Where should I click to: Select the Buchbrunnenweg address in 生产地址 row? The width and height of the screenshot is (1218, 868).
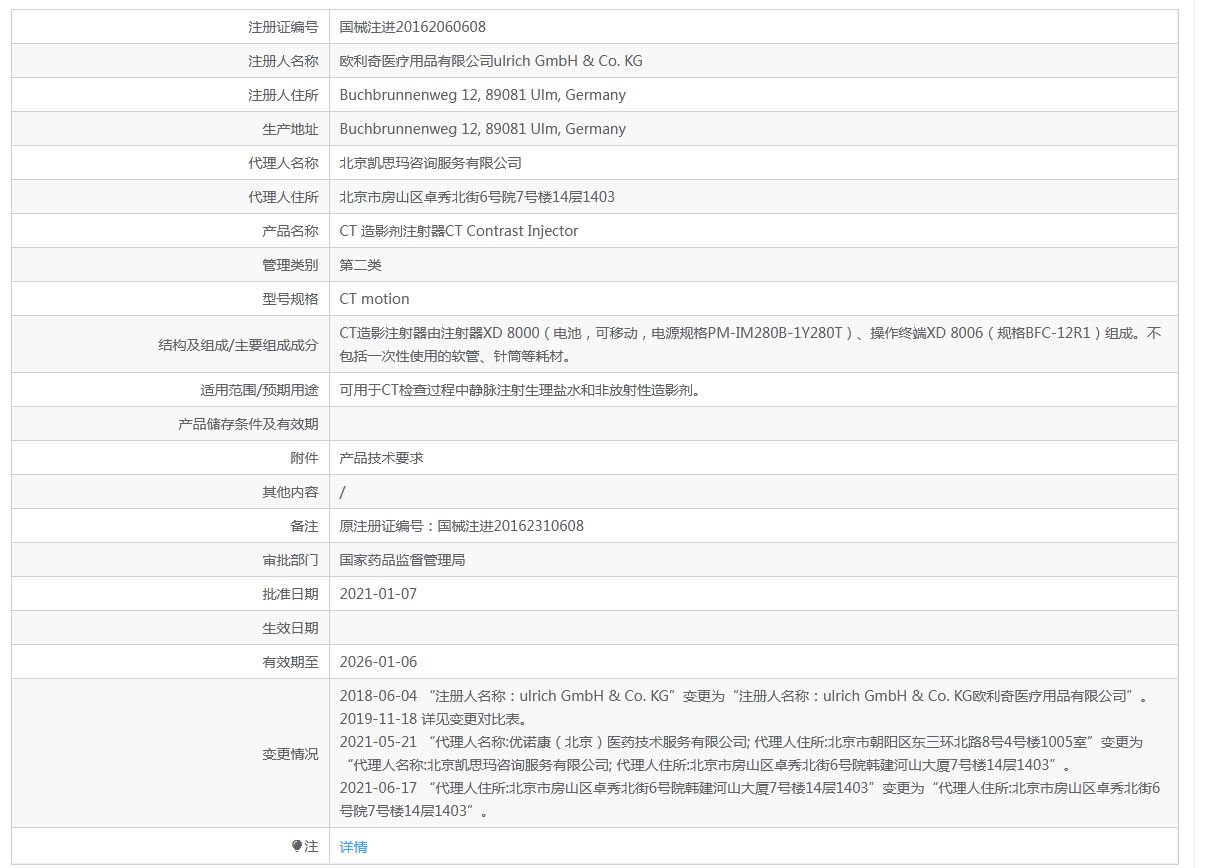click(483, 129)
